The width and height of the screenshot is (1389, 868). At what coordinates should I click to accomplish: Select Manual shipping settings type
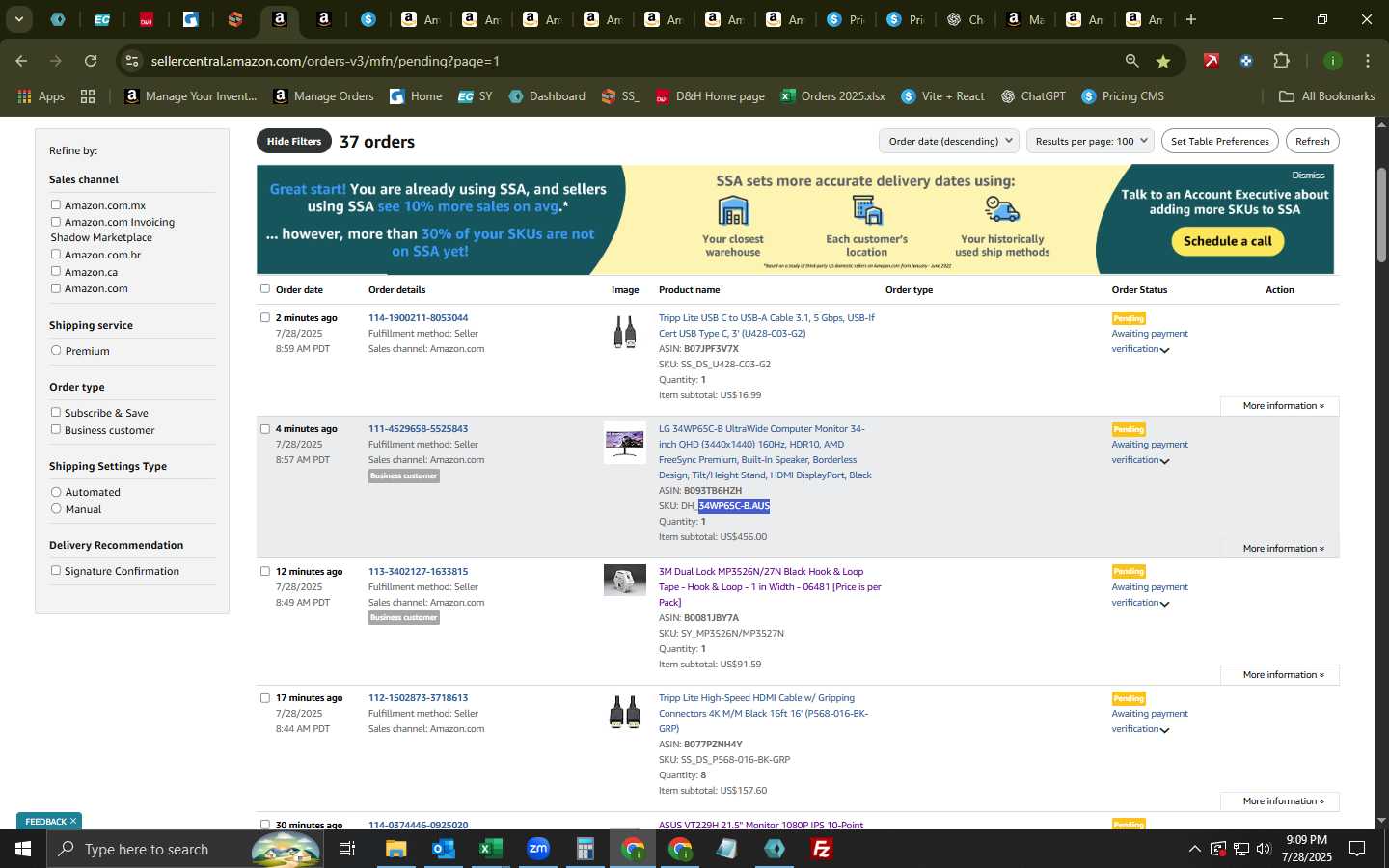coord(56,508)
